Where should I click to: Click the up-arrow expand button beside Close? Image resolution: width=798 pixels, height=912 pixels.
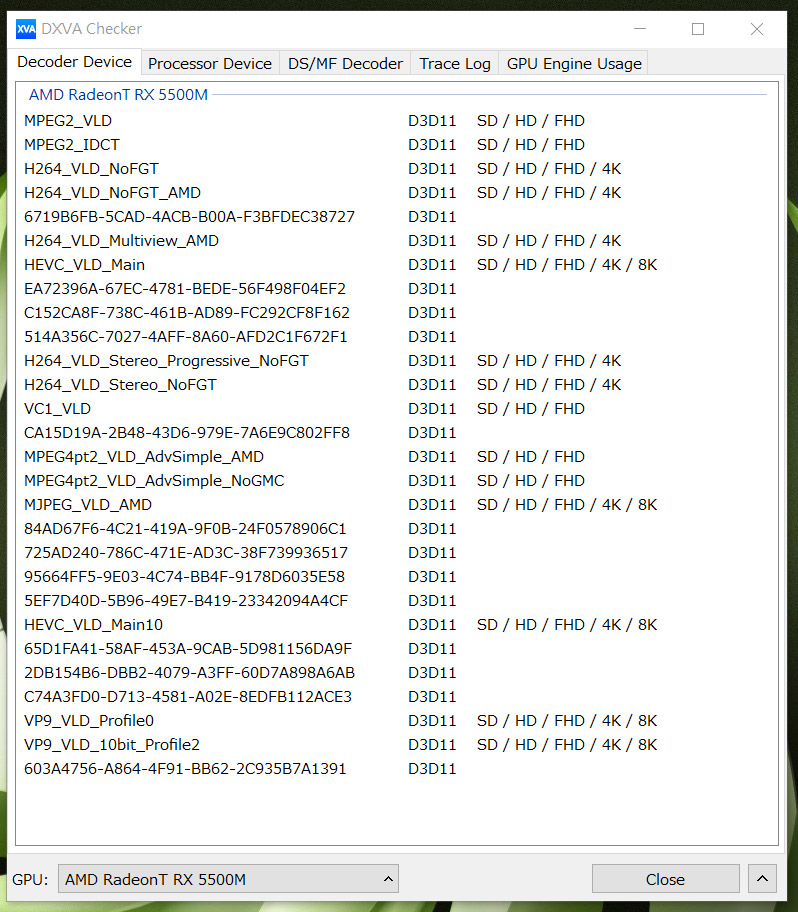coord(762,879)
